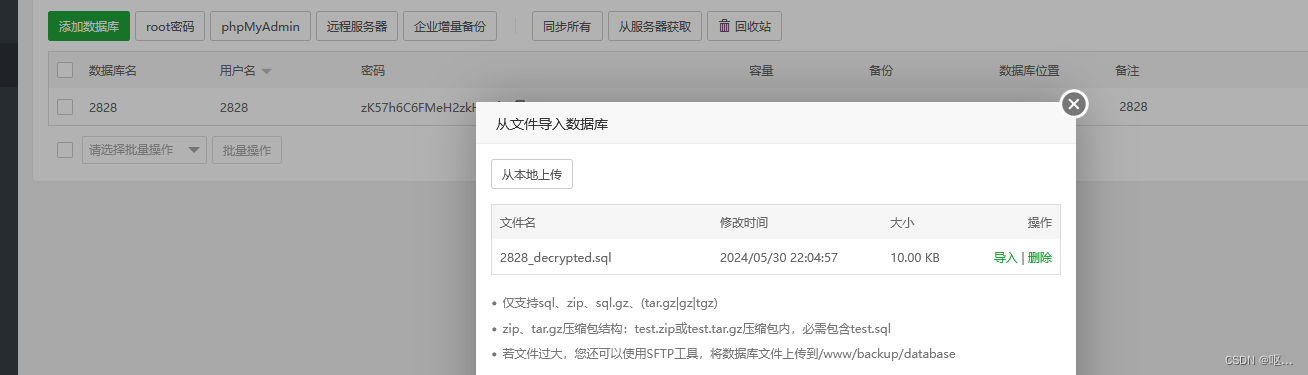
Task: Click the 备份 column header
Action: (x=881, y=71)
